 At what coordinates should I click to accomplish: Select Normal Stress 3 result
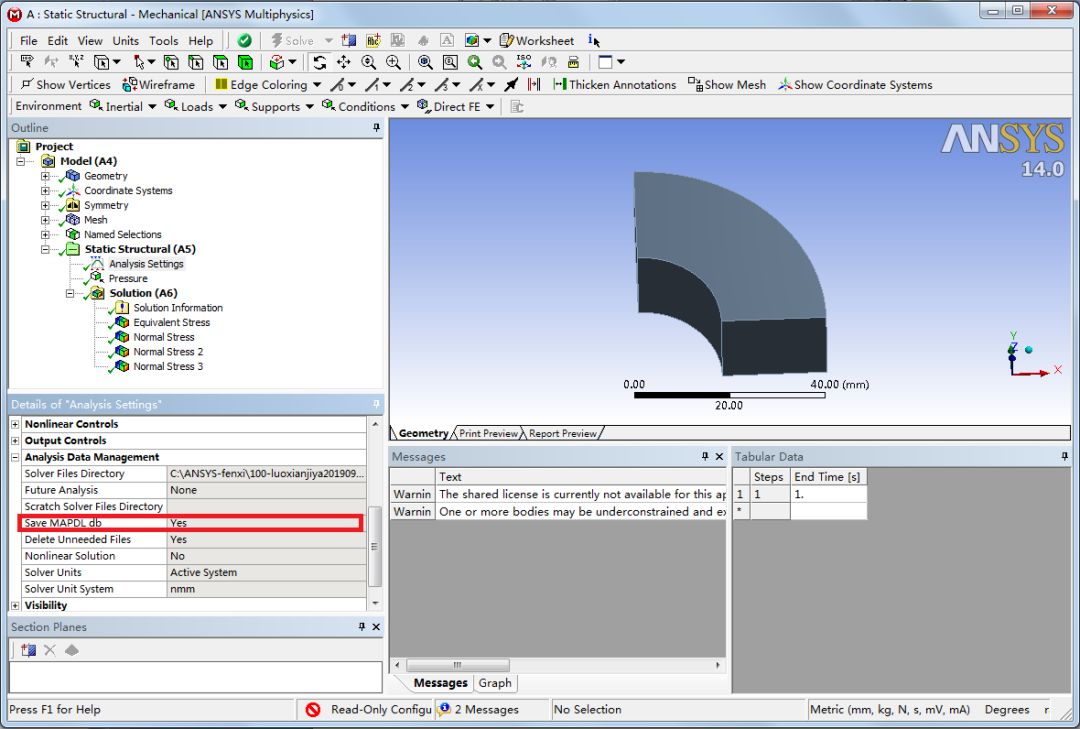[168, 367]
